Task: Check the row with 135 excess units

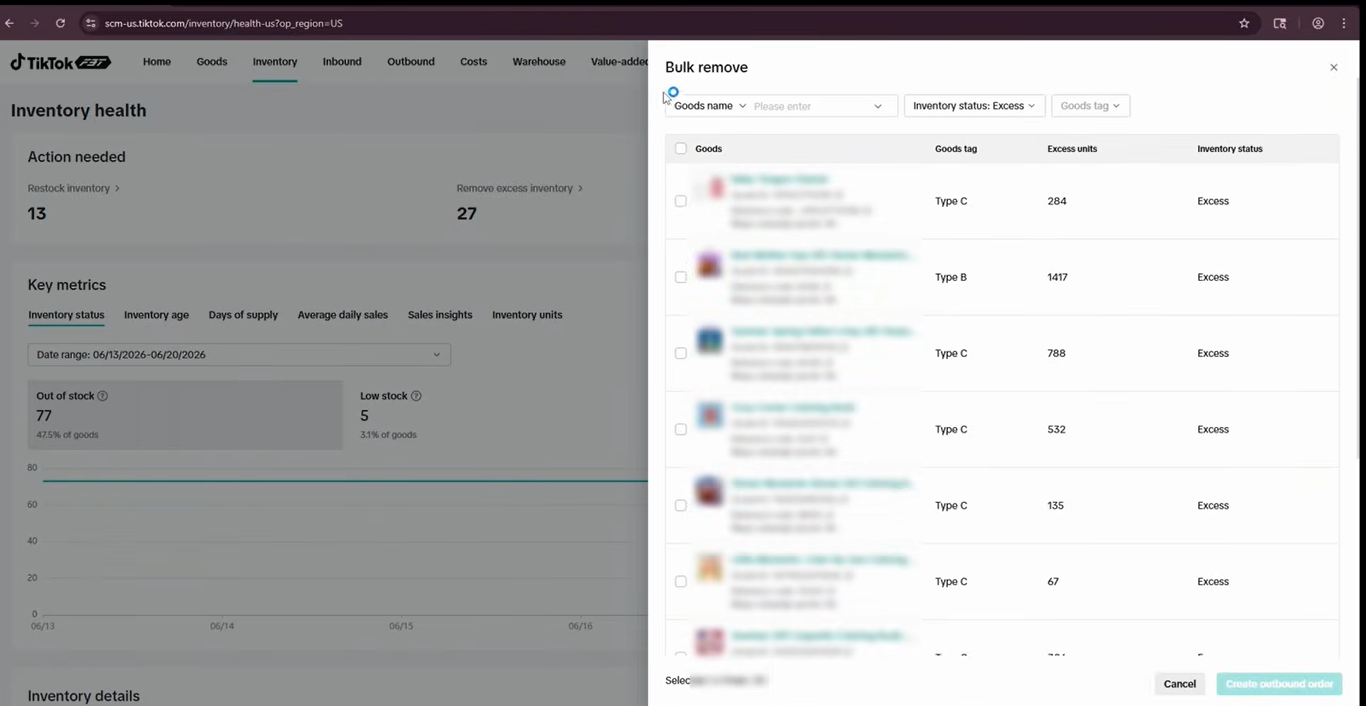Action: 681,505
